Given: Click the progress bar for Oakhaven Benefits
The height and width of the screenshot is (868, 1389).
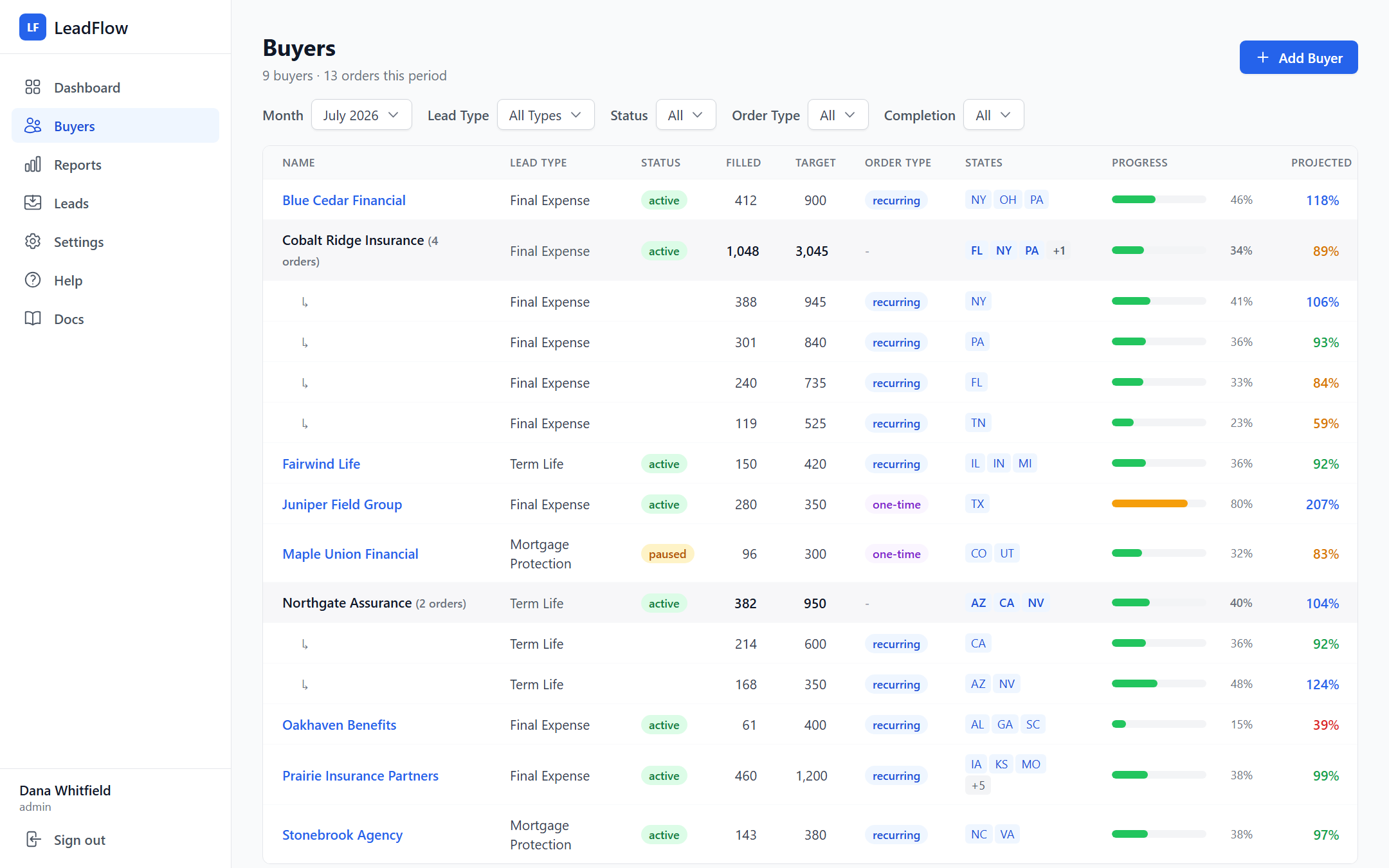Looking at the screenshot, I should 1159,725.
